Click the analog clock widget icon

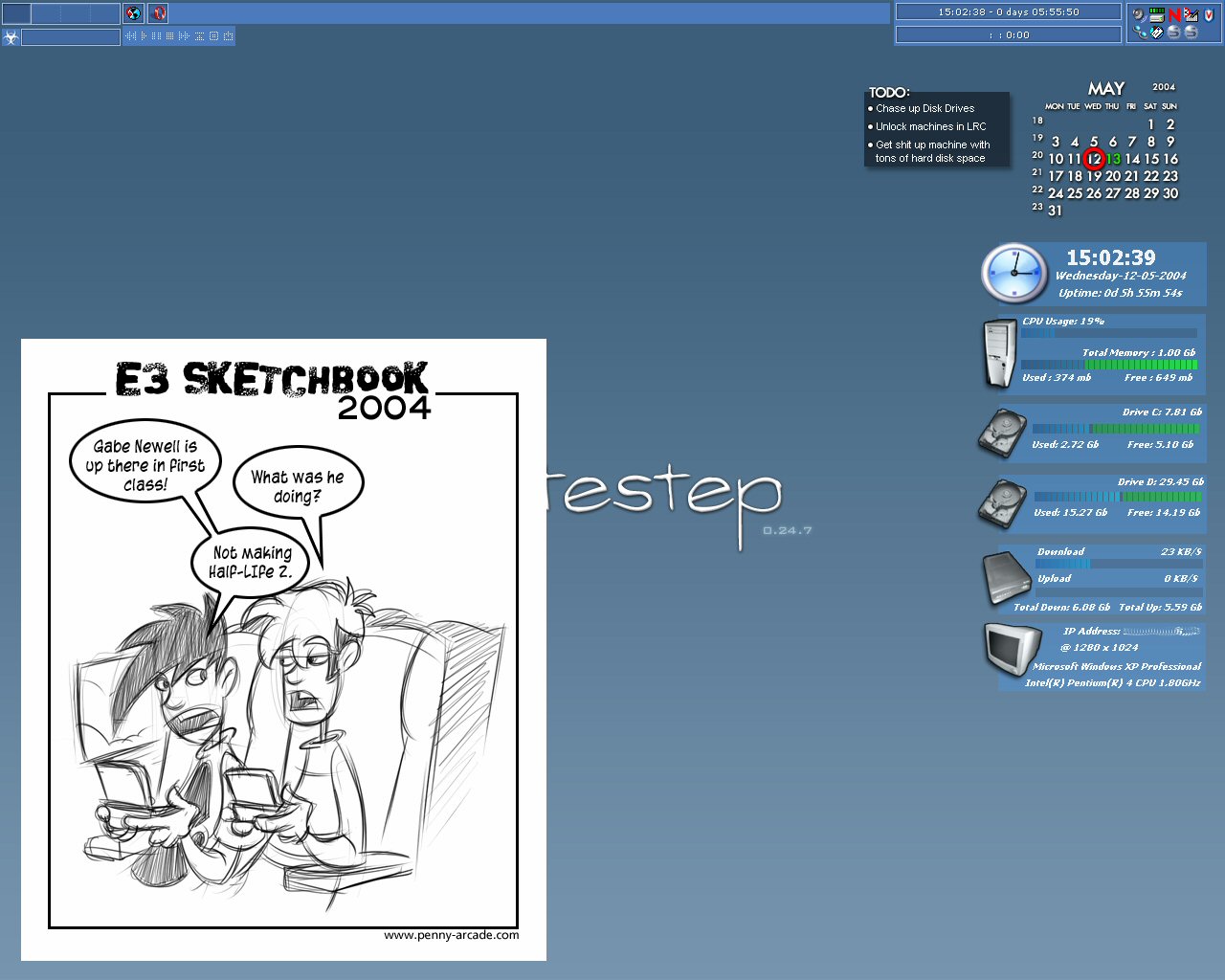1013,273
